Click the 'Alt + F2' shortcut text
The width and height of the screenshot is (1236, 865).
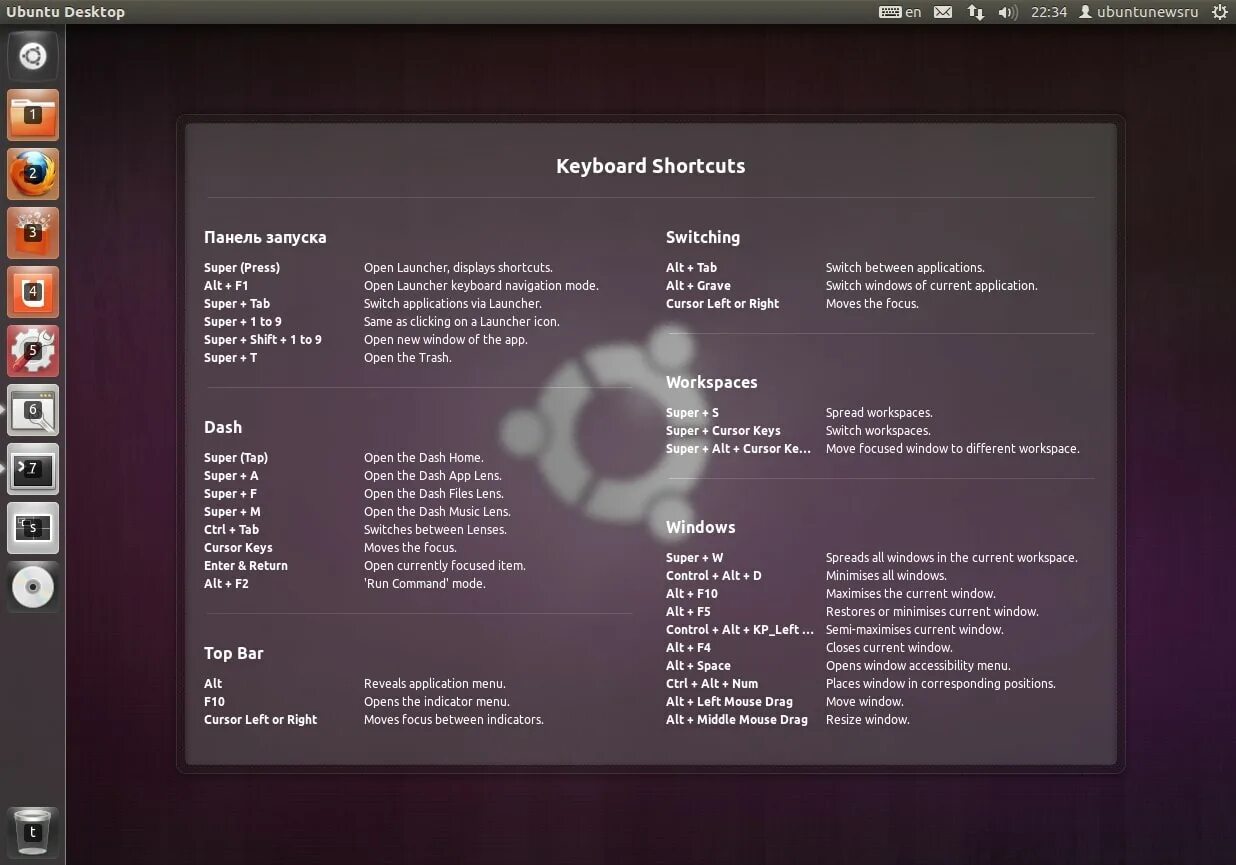pos(226,584)
